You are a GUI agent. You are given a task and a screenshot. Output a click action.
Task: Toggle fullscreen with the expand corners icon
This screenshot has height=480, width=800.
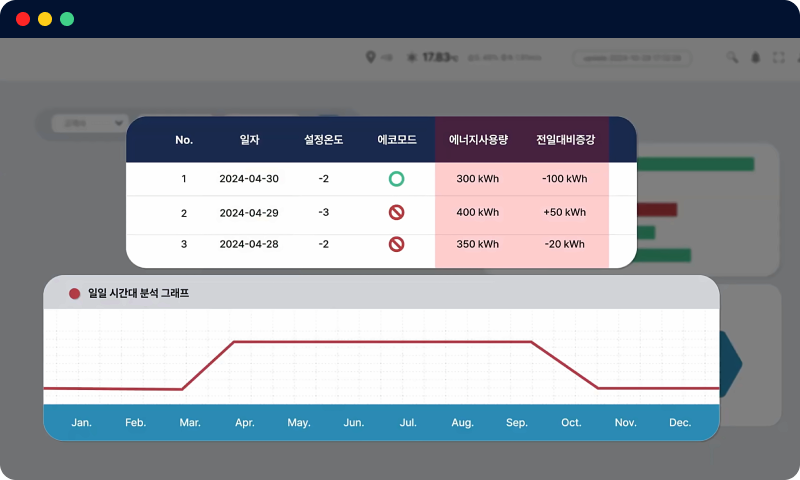click(x=779, y=57)
